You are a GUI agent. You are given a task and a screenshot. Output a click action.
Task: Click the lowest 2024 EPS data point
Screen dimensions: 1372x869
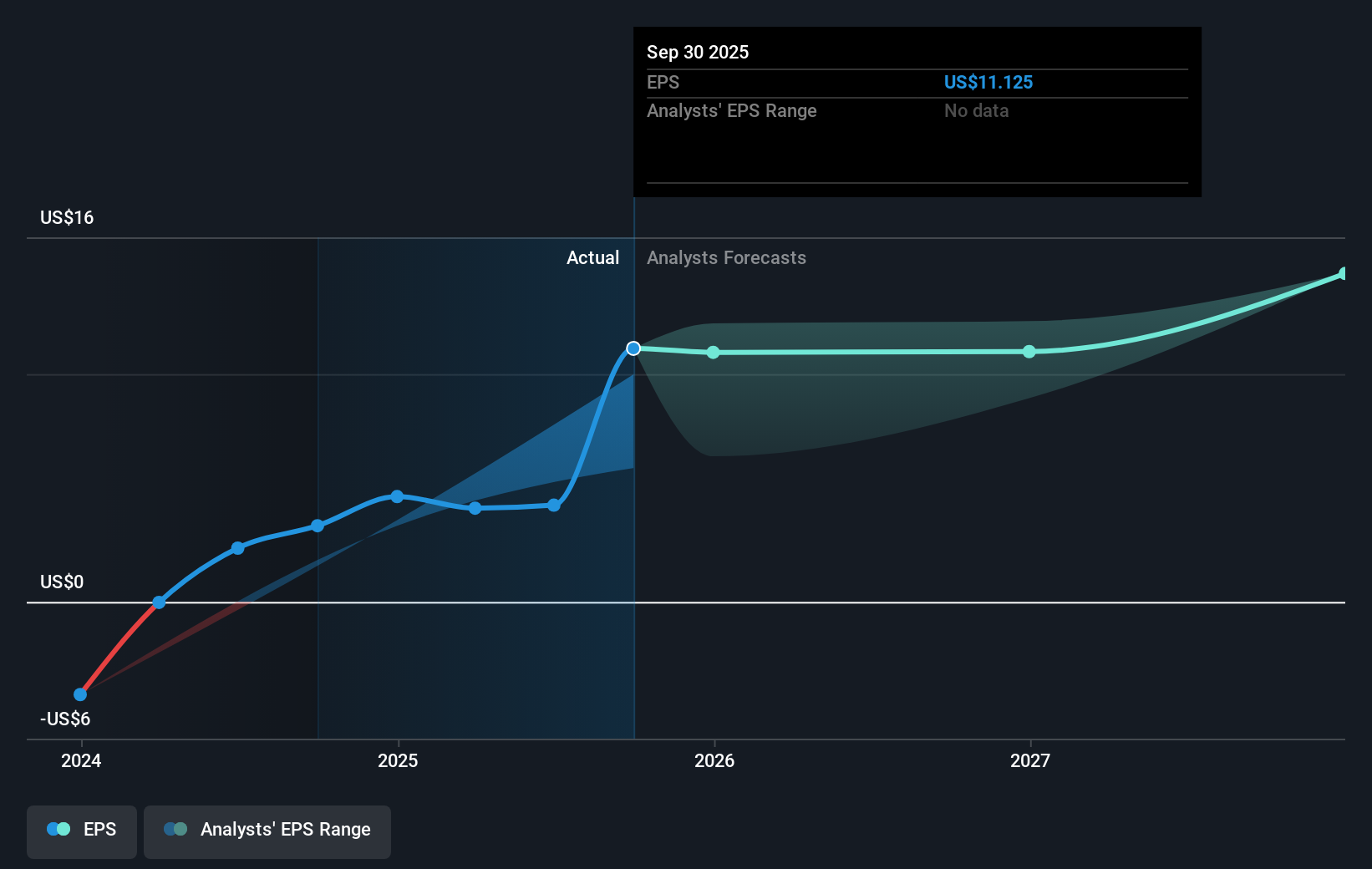(x=79, y=694)
